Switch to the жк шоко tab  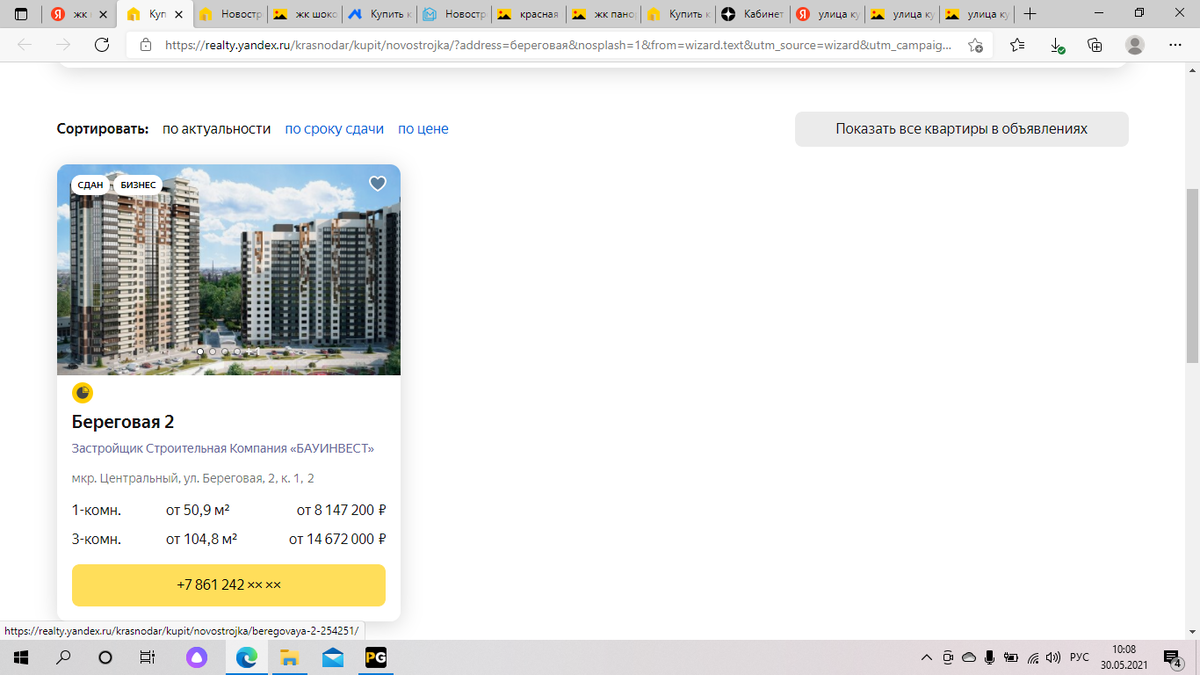tap(303, 15)
